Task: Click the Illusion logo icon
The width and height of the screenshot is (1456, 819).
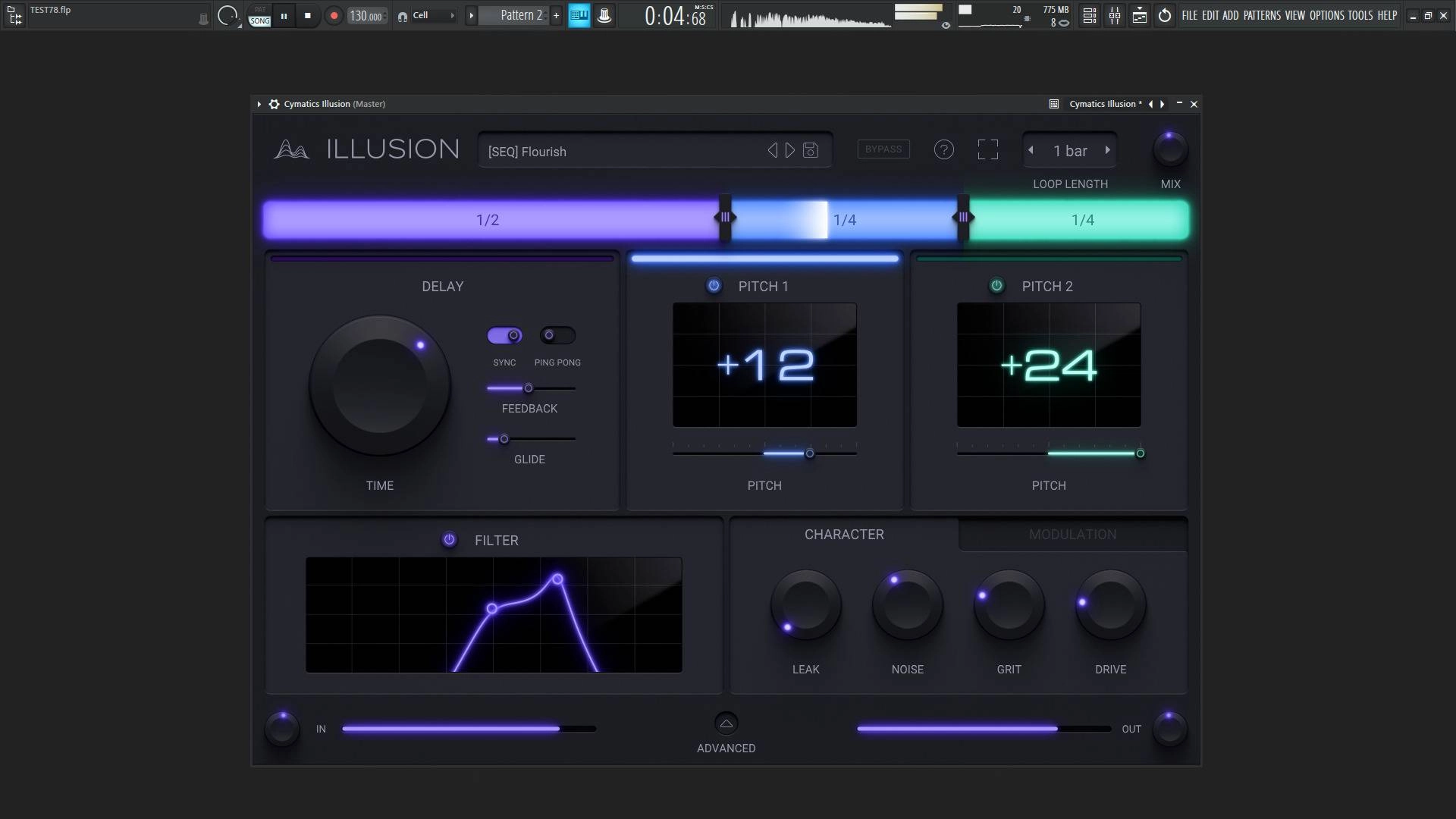Action: point(291,149)
